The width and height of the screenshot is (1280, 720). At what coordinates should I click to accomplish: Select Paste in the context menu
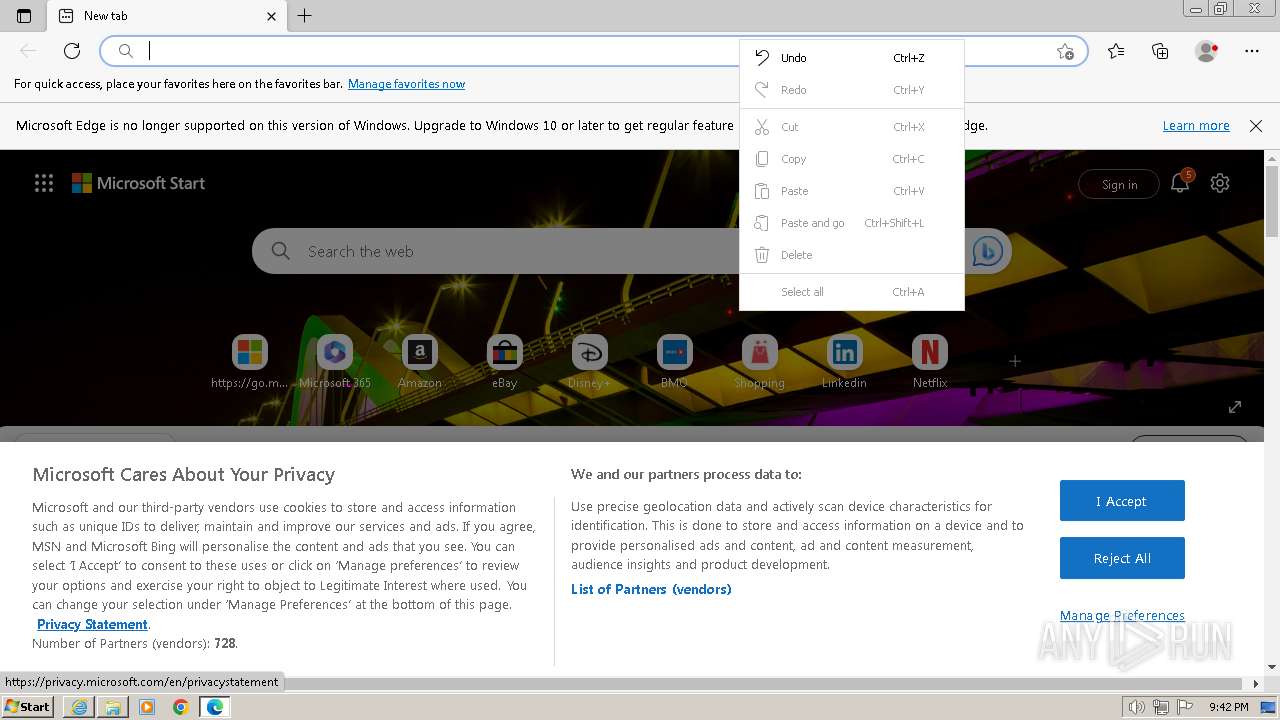[852, 191]
